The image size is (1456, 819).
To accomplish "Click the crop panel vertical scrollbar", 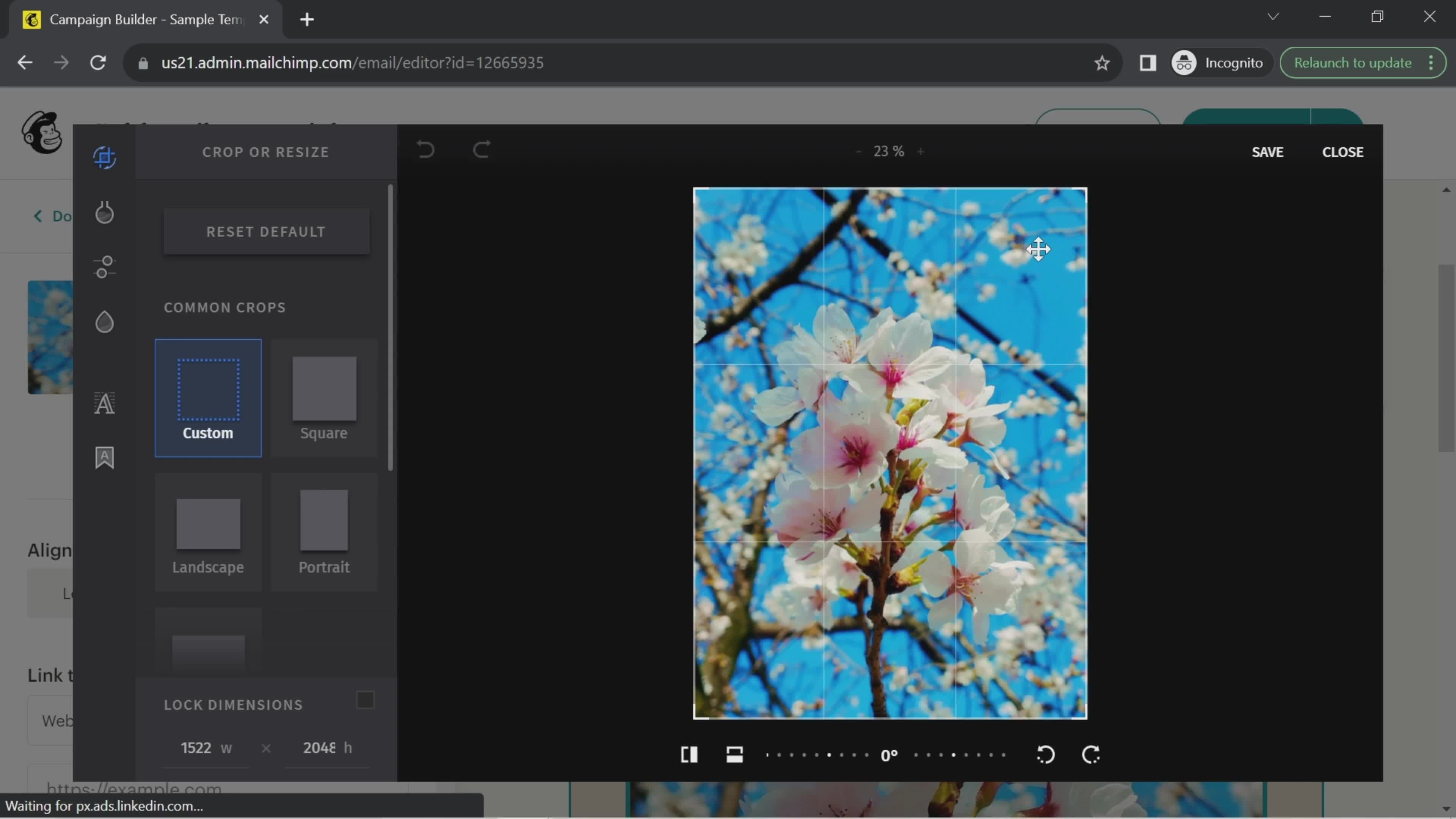I will click(391, 328).
